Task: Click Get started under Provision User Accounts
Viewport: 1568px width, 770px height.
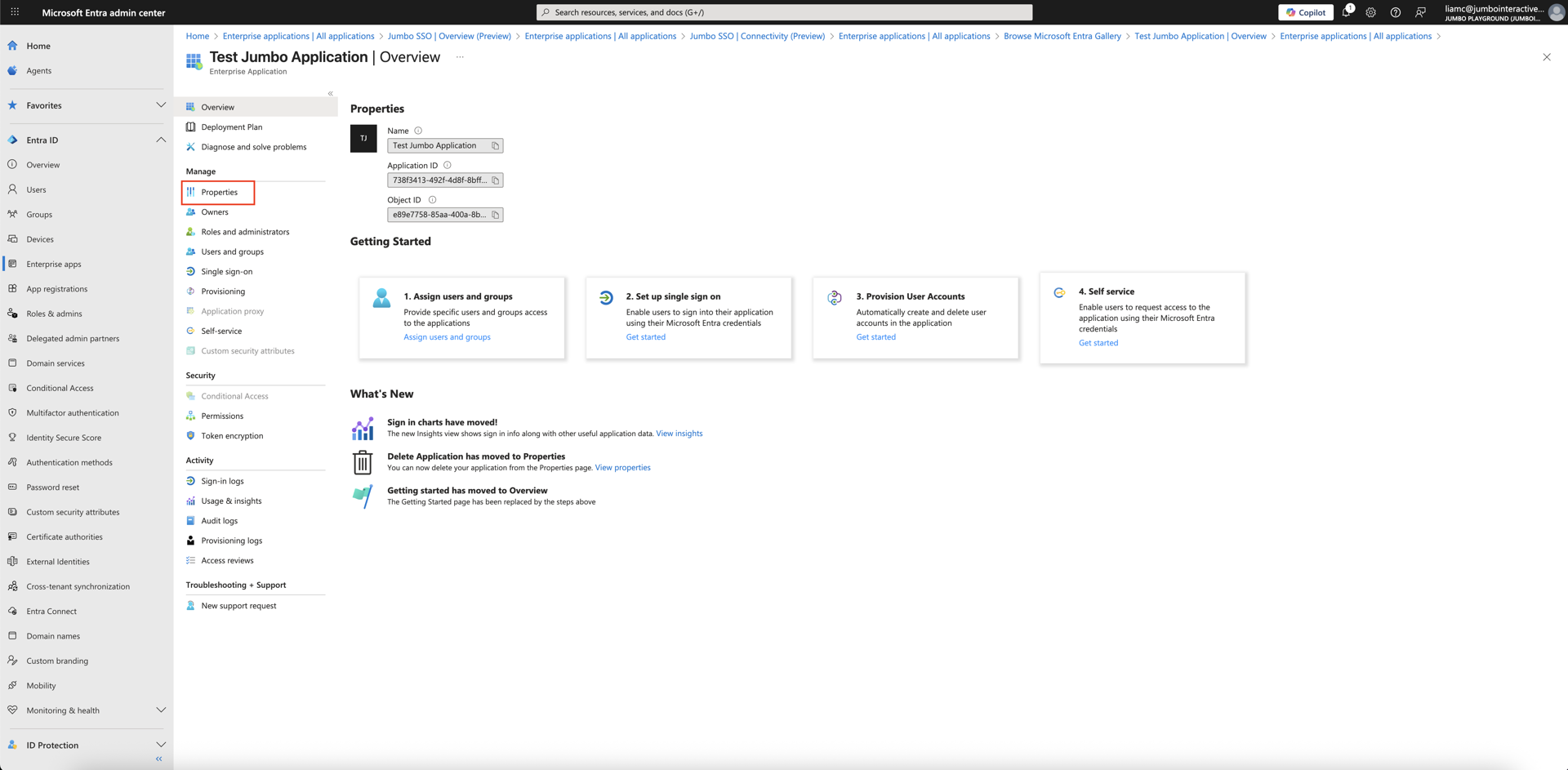Action: 875,337
